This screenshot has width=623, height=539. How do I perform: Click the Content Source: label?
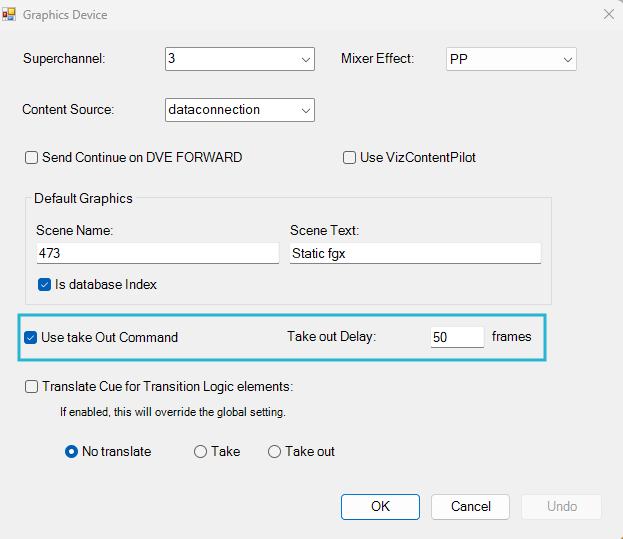68,109
